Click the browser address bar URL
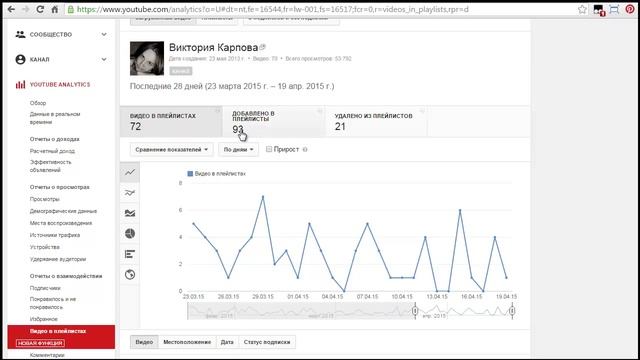The width and height of the screenshot is (640, 360). pos(273,9)
